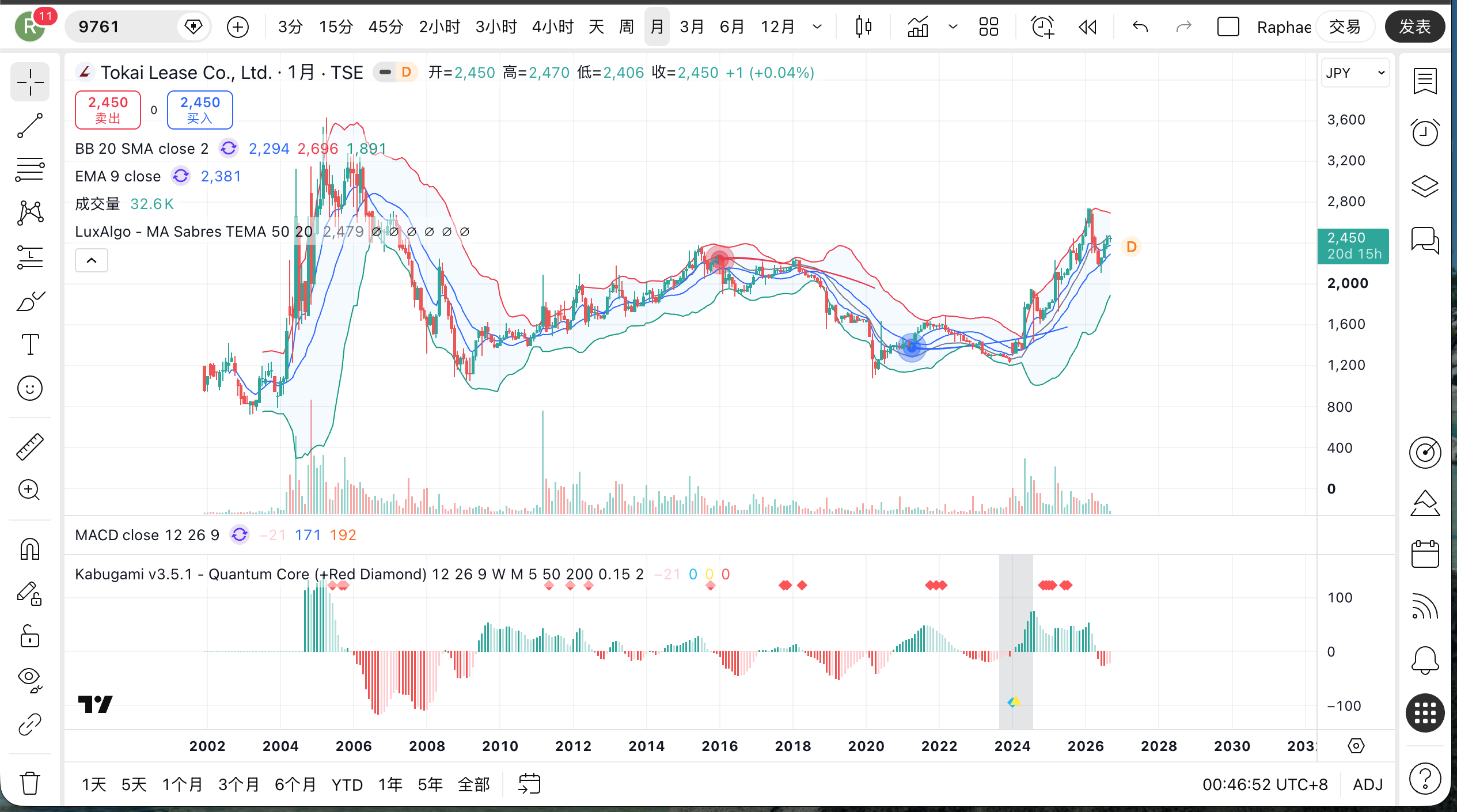The width and height of the screenshot is (1457, 812).
Task: Expand the indicator templates dropdown arrow
Action: (x=953, y=27)
